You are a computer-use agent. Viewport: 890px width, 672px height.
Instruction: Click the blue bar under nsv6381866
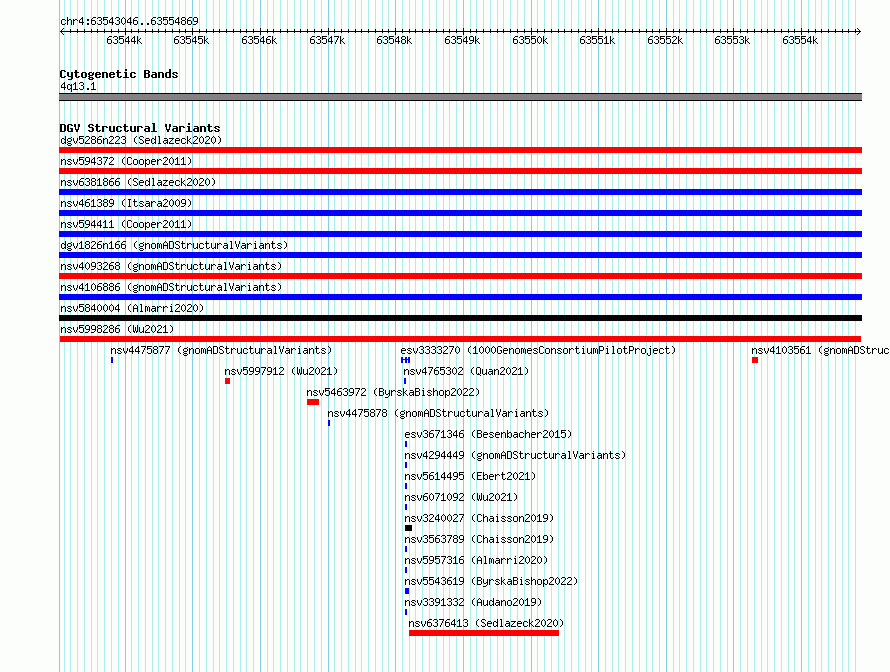point(460,192)
